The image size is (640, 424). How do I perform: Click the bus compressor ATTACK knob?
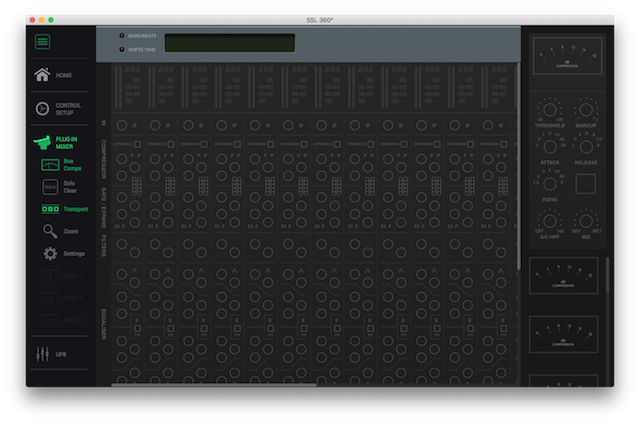click(549, 147)
